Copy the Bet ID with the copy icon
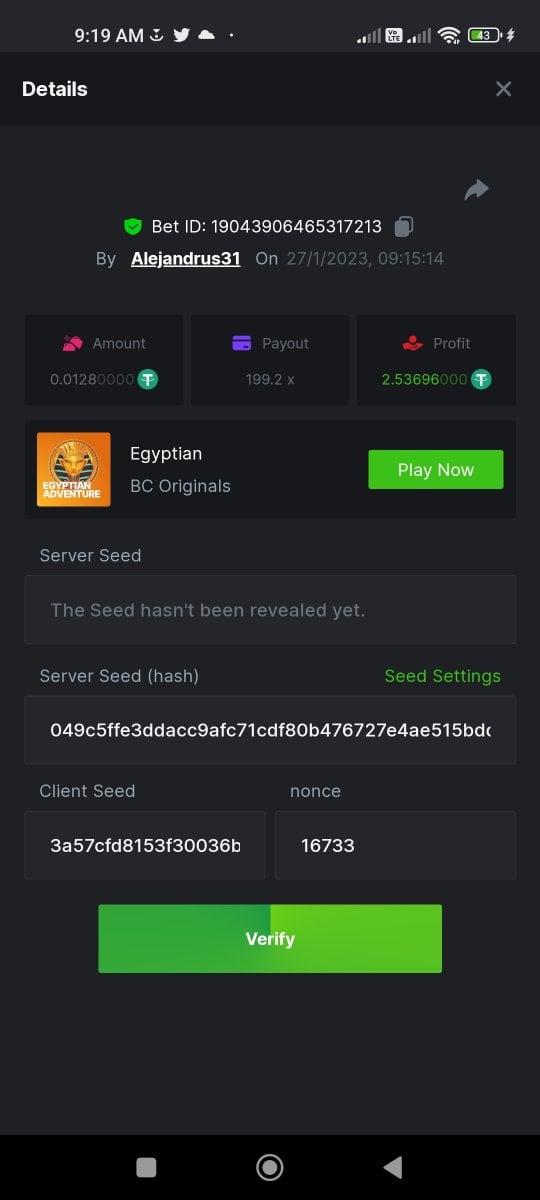This screenshot has width=540, height=1200. point(403,226)
